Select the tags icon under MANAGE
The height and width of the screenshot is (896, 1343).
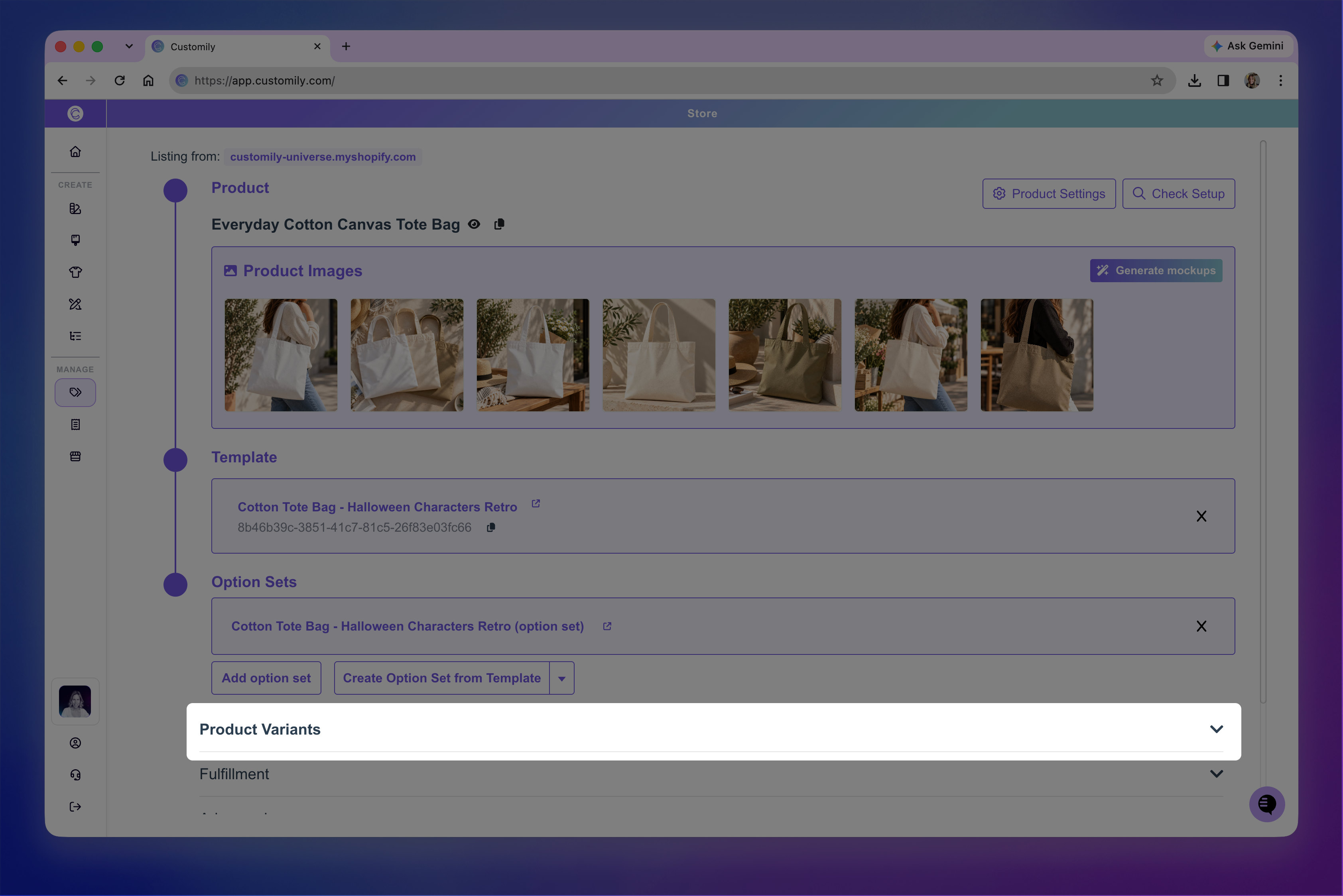click(x=75, y=393)
